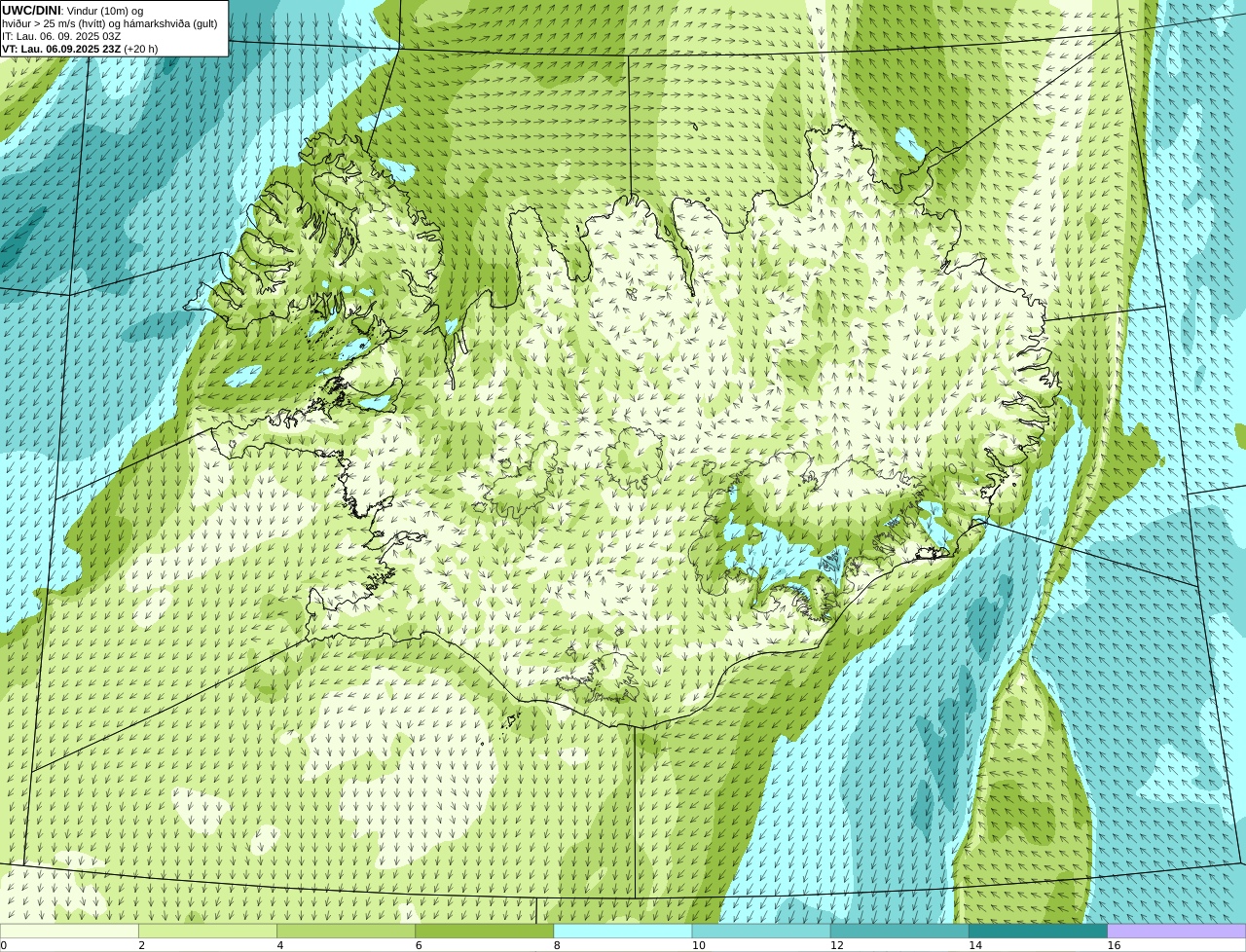The width and height of the screenshot is (1246, 952).
Task: Click the legend tick label 12
Action: (837, 945)
